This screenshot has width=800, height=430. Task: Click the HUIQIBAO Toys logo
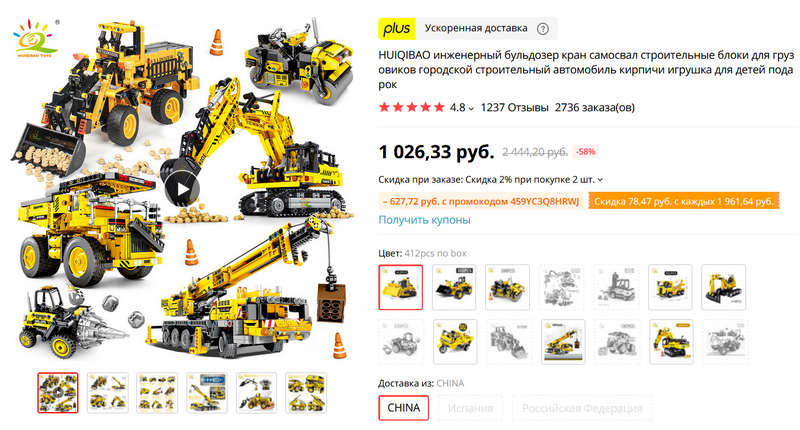[35, 38]
